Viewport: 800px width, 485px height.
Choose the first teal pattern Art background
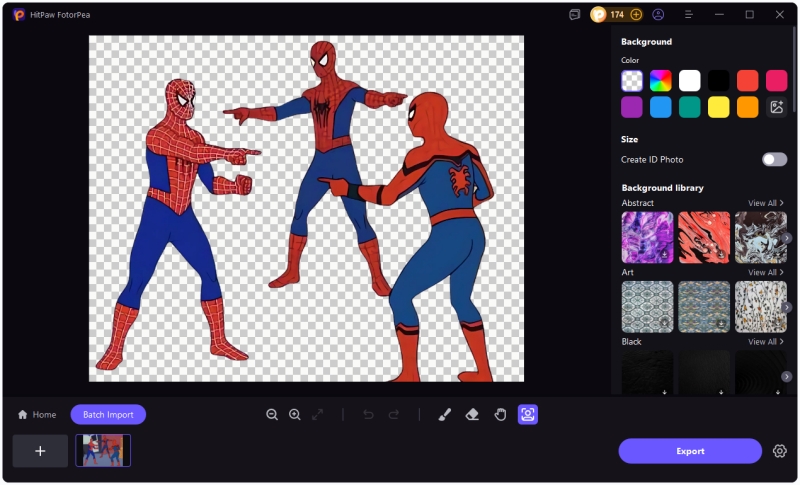click(x=647, y=307)
